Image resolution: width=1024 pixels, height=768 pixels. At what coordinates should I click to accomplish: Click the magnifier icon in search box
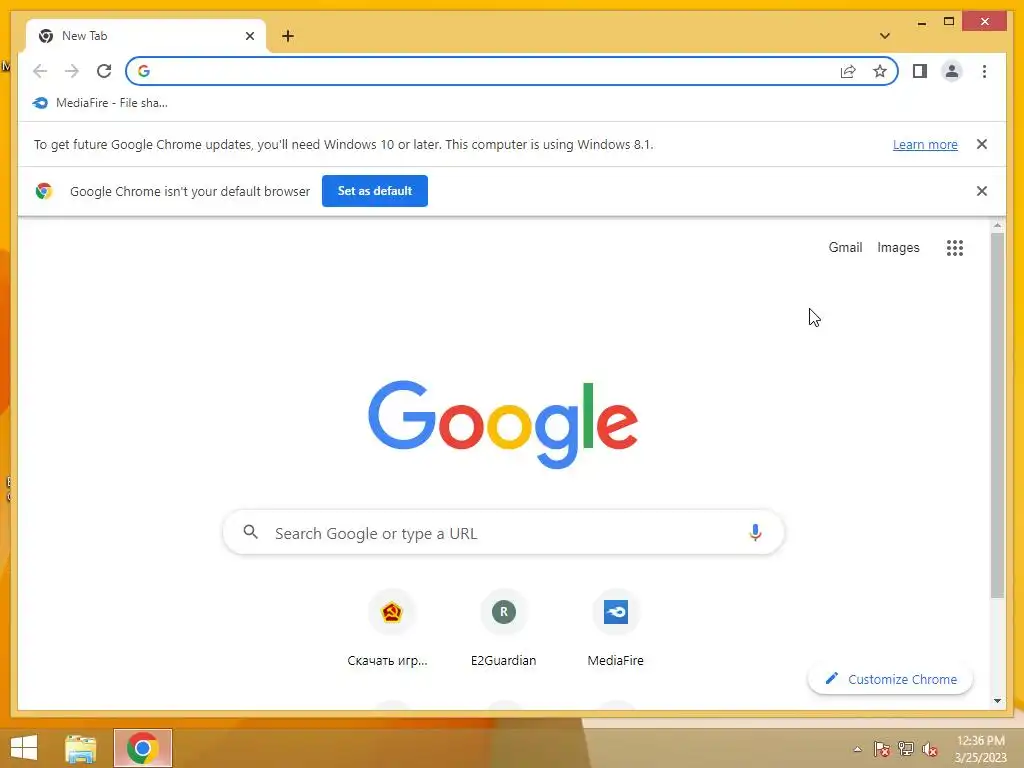pyautogui.click(x=251, y=532)
